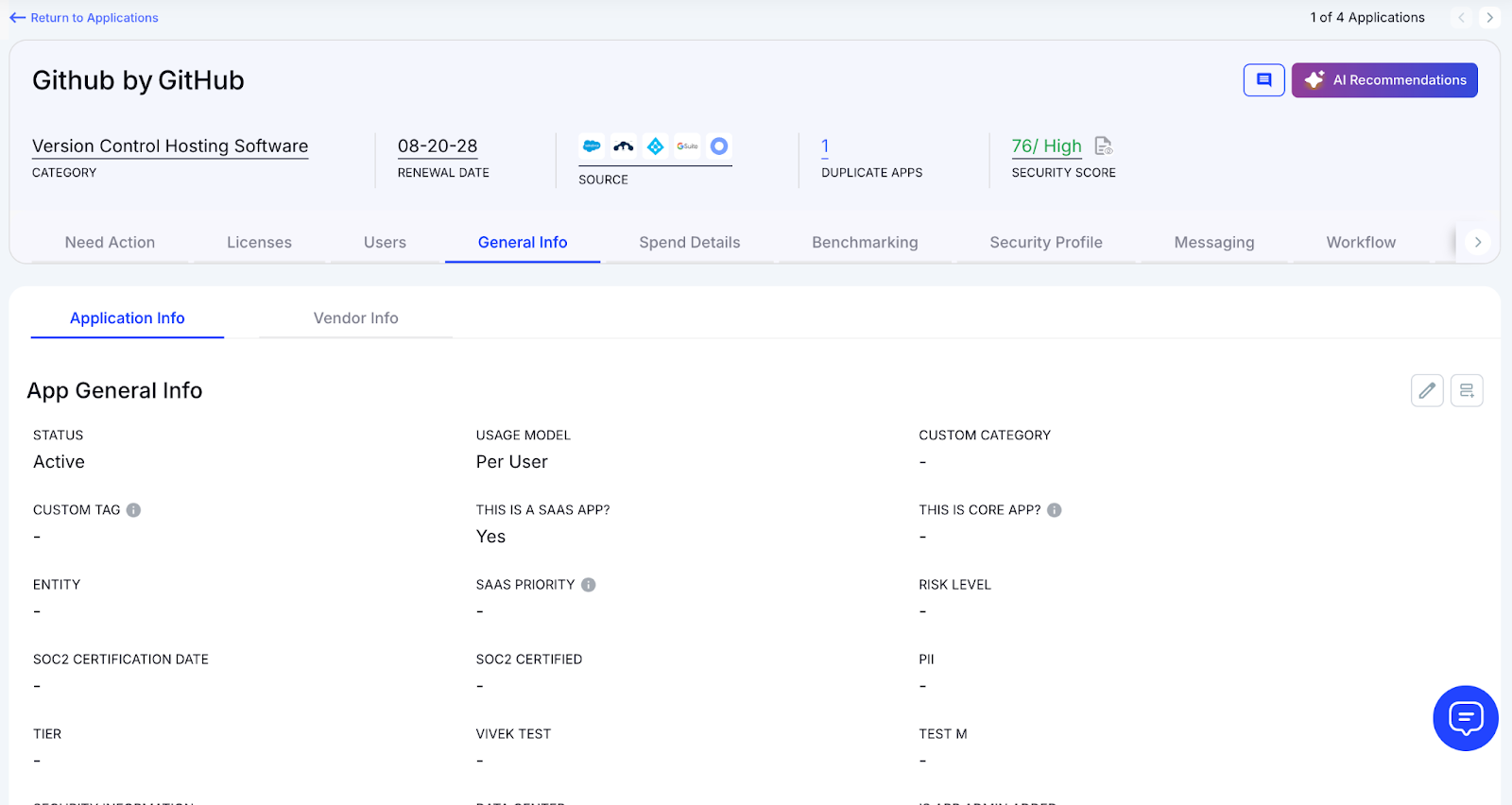The height and width of the screenshot is (805, 1512).
Task: Select the General Info tab
Action: (523, 243)
